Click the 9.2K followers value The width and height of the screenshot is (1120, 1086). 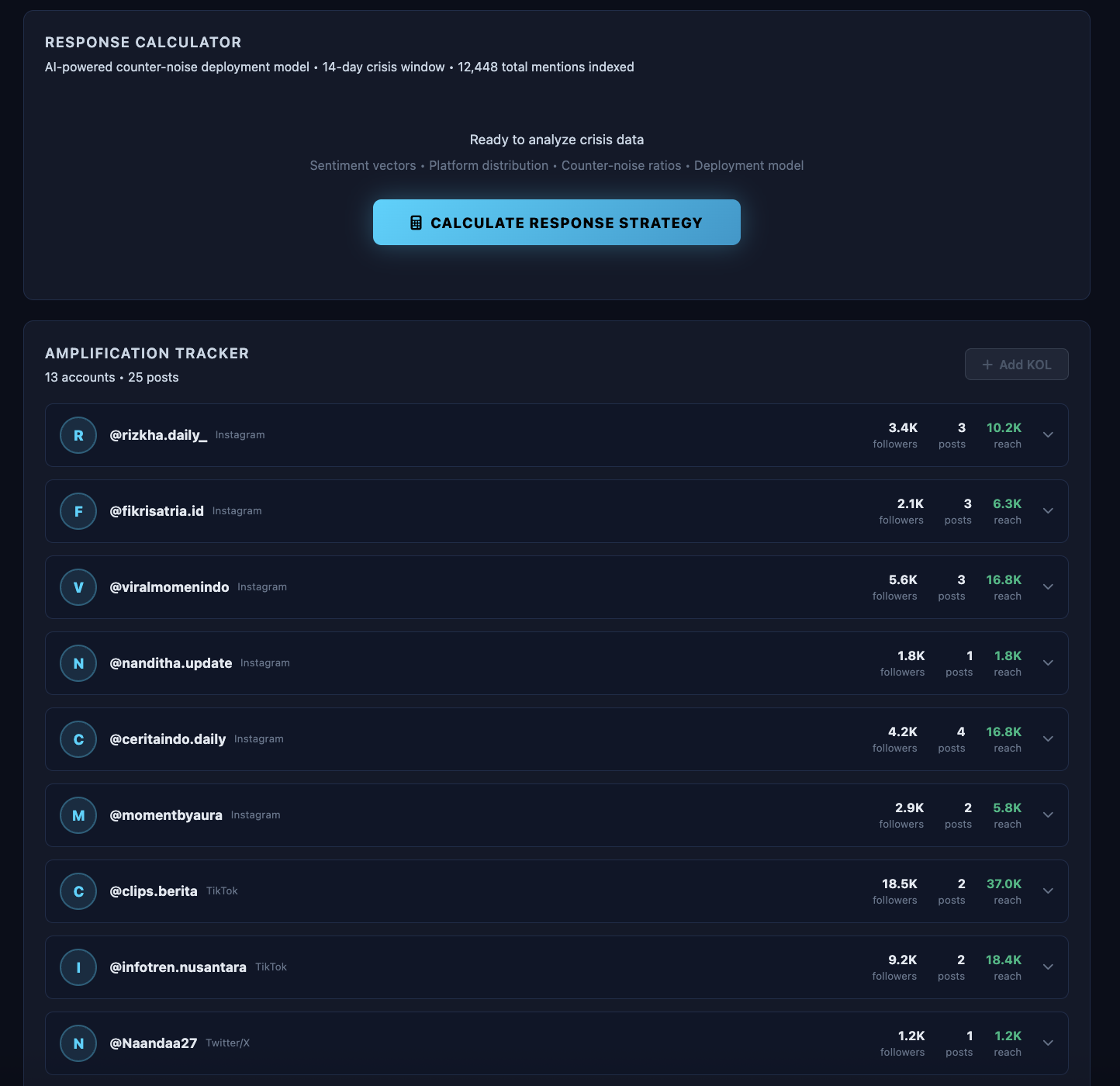(x=903, y=960)
